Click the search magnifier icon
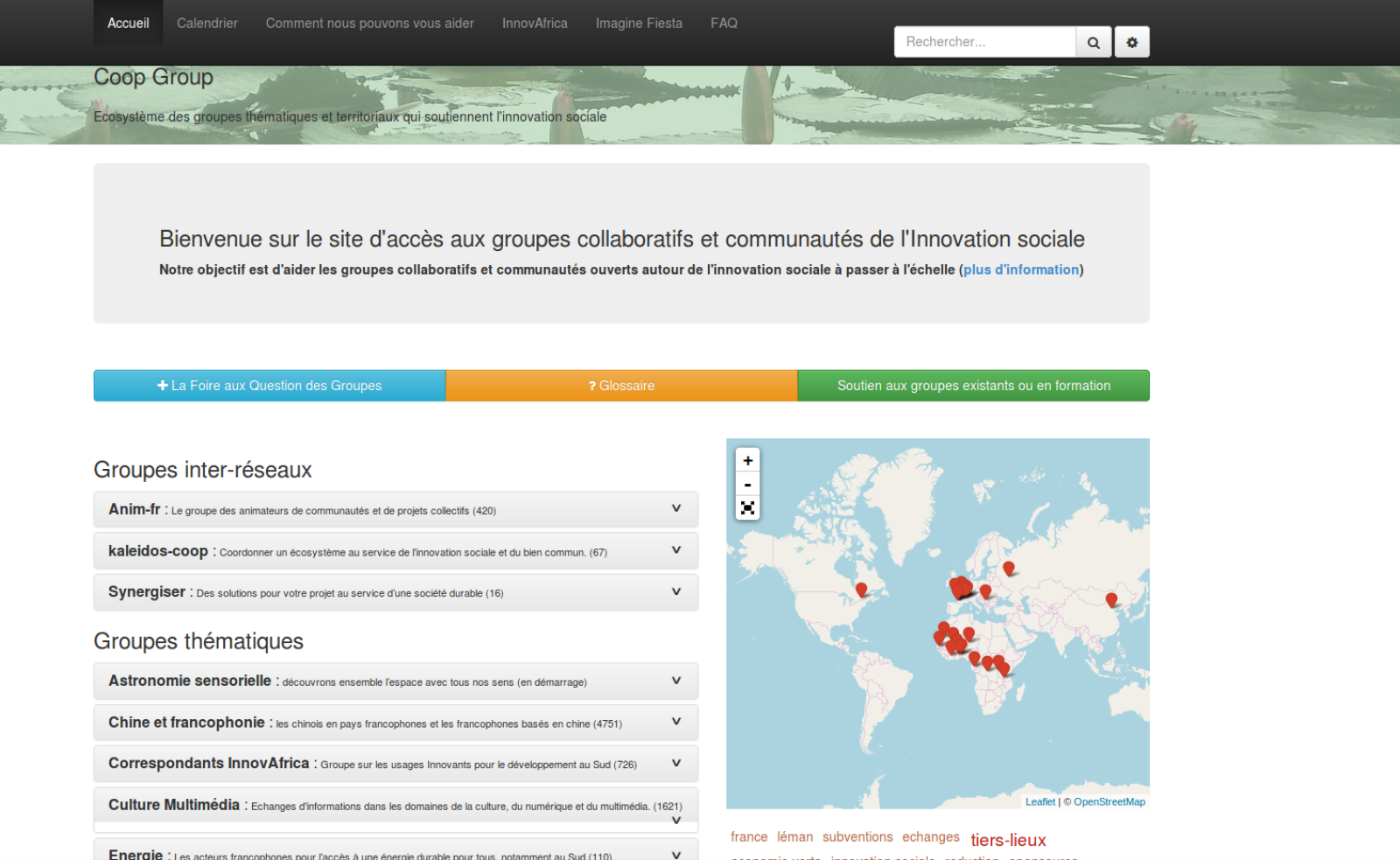Screen dimensions: 1400x860 [x=1093, y=42]
